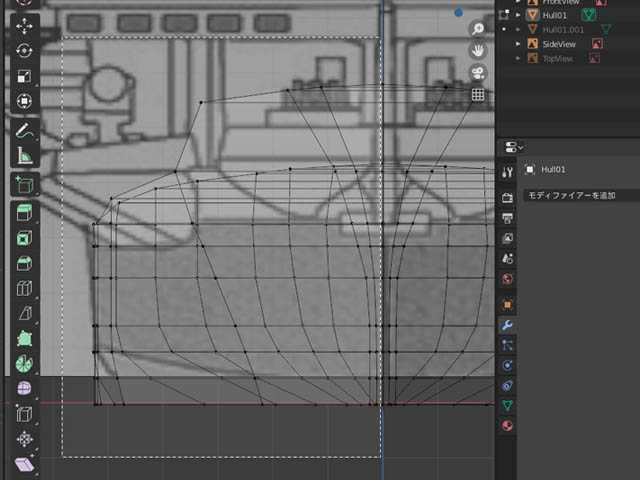Select the Extrude Region tool

click(x=24, y=213)
